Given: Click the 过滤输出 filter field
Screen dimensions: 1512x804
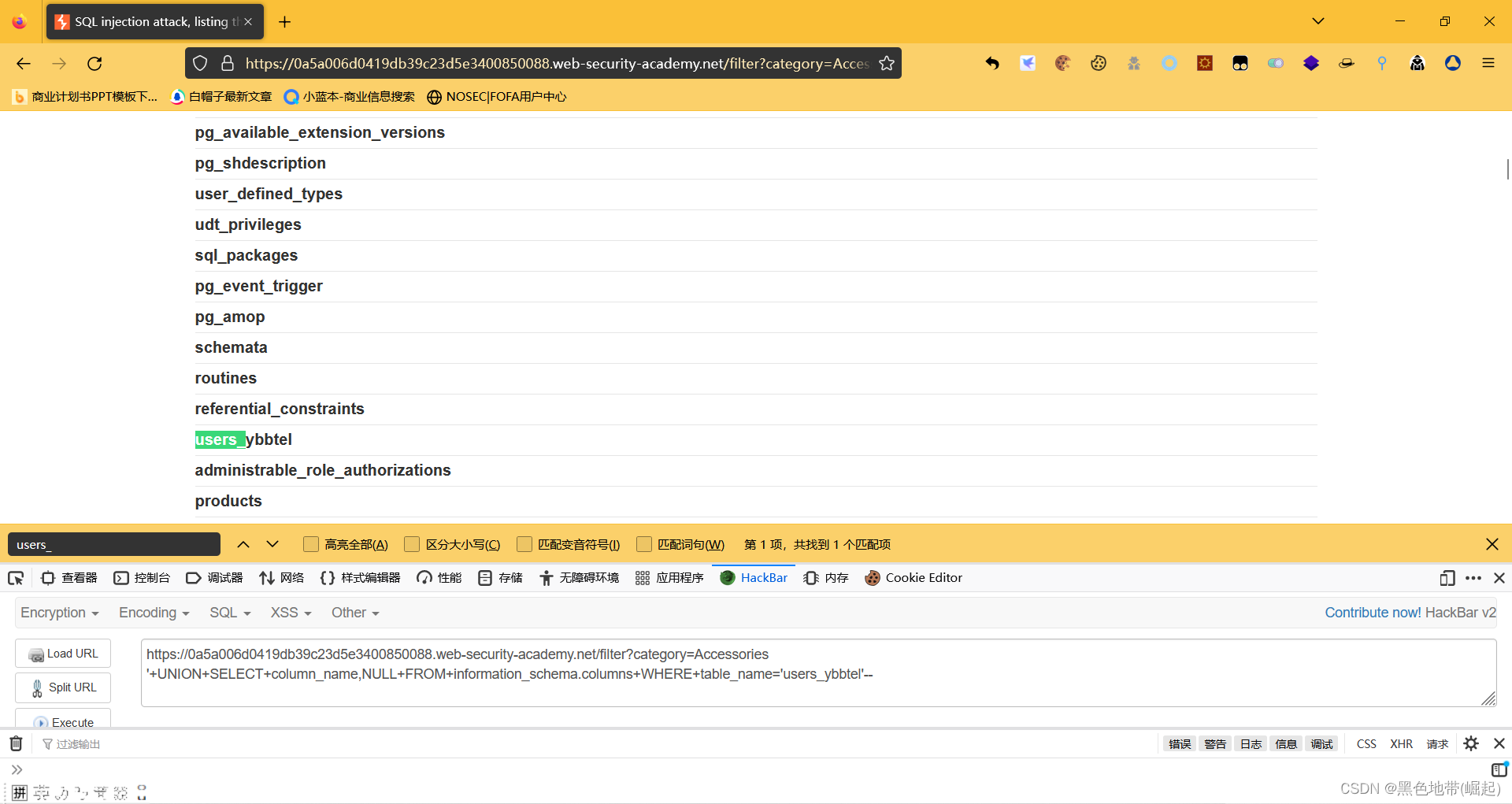Looking at the screenshot, I should click(x=78, y=744).
